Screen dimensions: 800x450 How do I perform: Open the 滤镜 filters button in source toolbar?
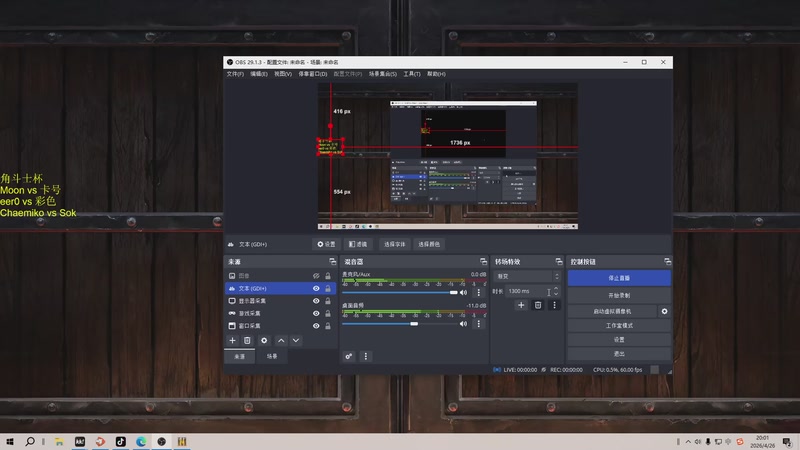[x=358, y=244]
